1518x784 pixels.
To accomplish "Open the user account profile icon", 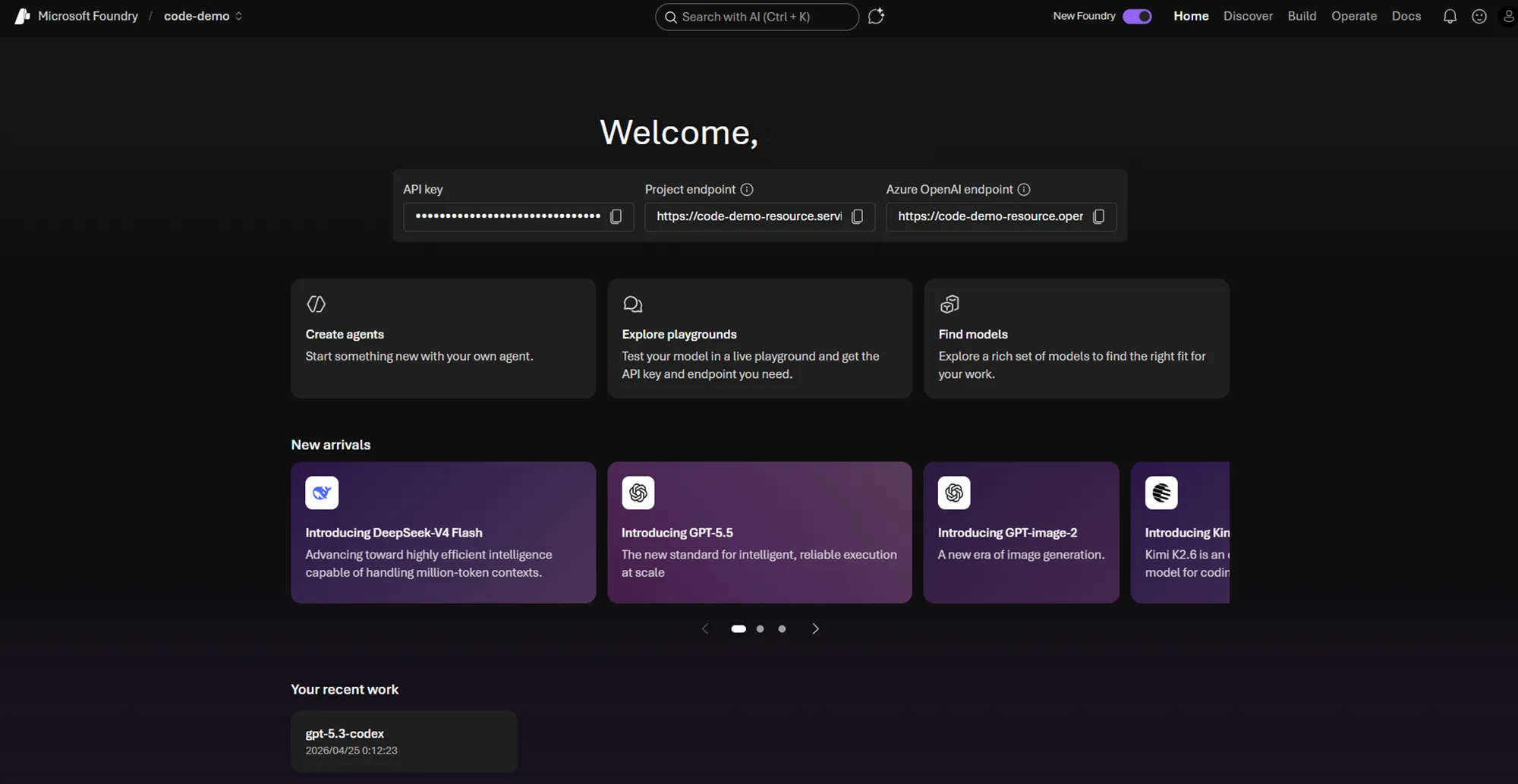I will click(1509, 16).
